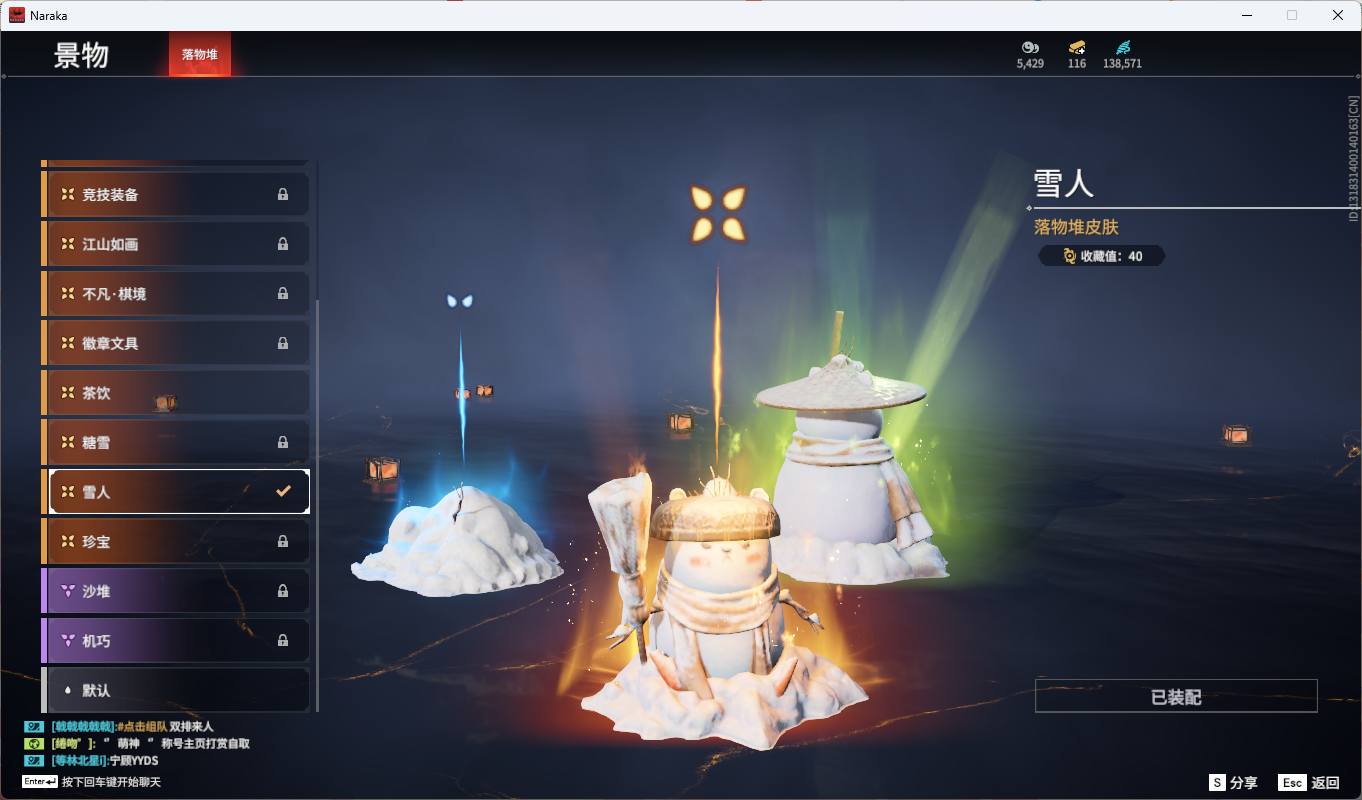Close the Naraka window
The image size is (1362, 800).
click(1338, 15)
